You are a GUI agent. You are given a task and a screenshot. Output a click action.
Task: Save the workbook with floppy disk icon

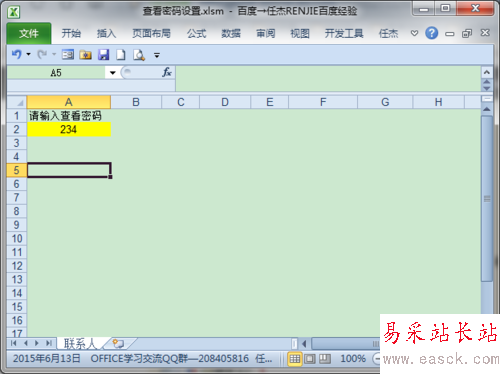click(103, 55)
